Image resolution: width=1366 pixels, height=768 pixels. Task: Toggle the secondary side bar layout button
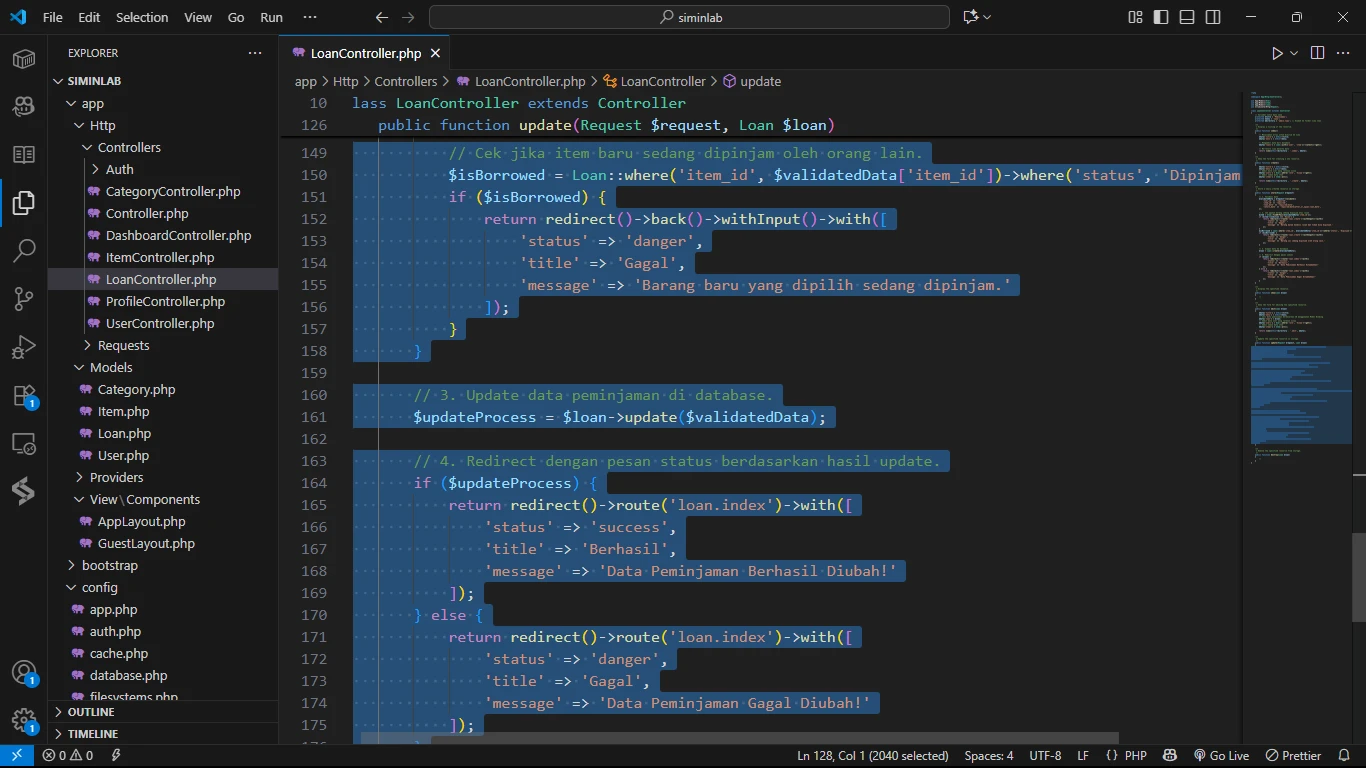pyautogui.click(x=1213, y=17)
